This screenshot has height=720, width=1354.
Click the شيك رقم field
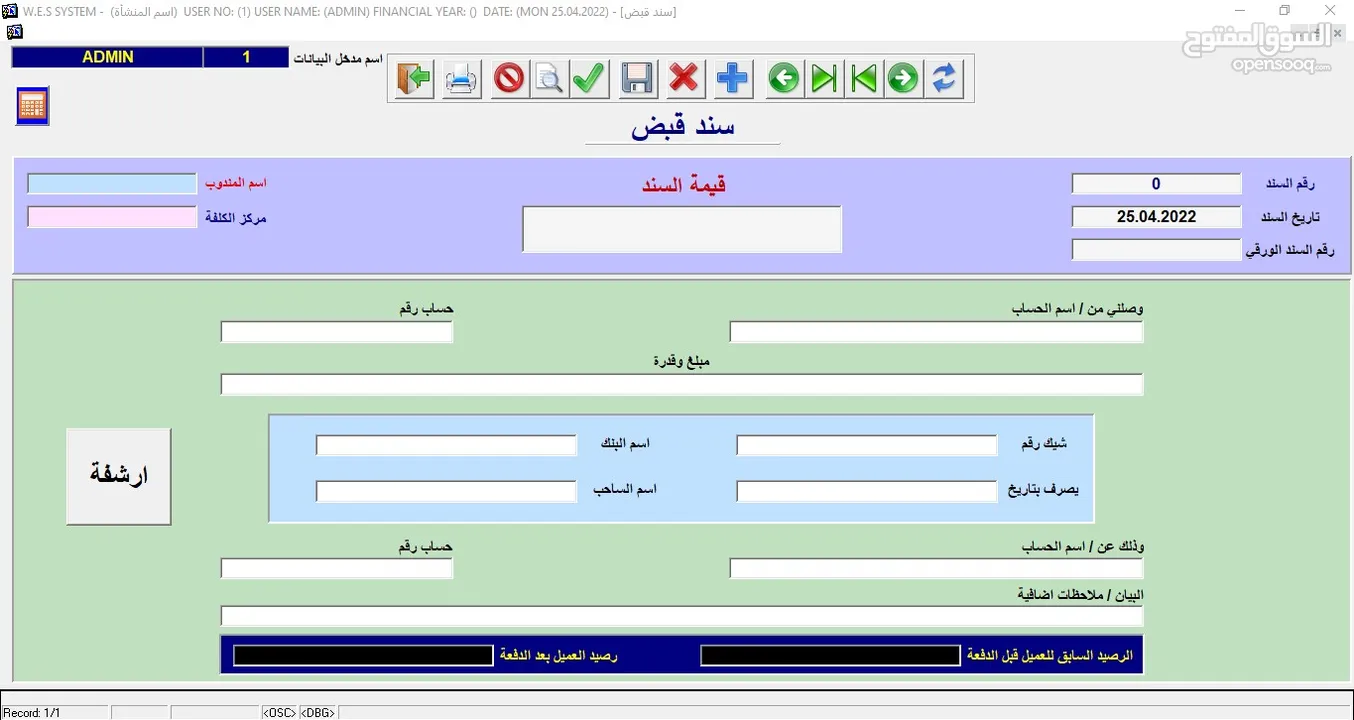pyautogui.click(x=867, y=445)
